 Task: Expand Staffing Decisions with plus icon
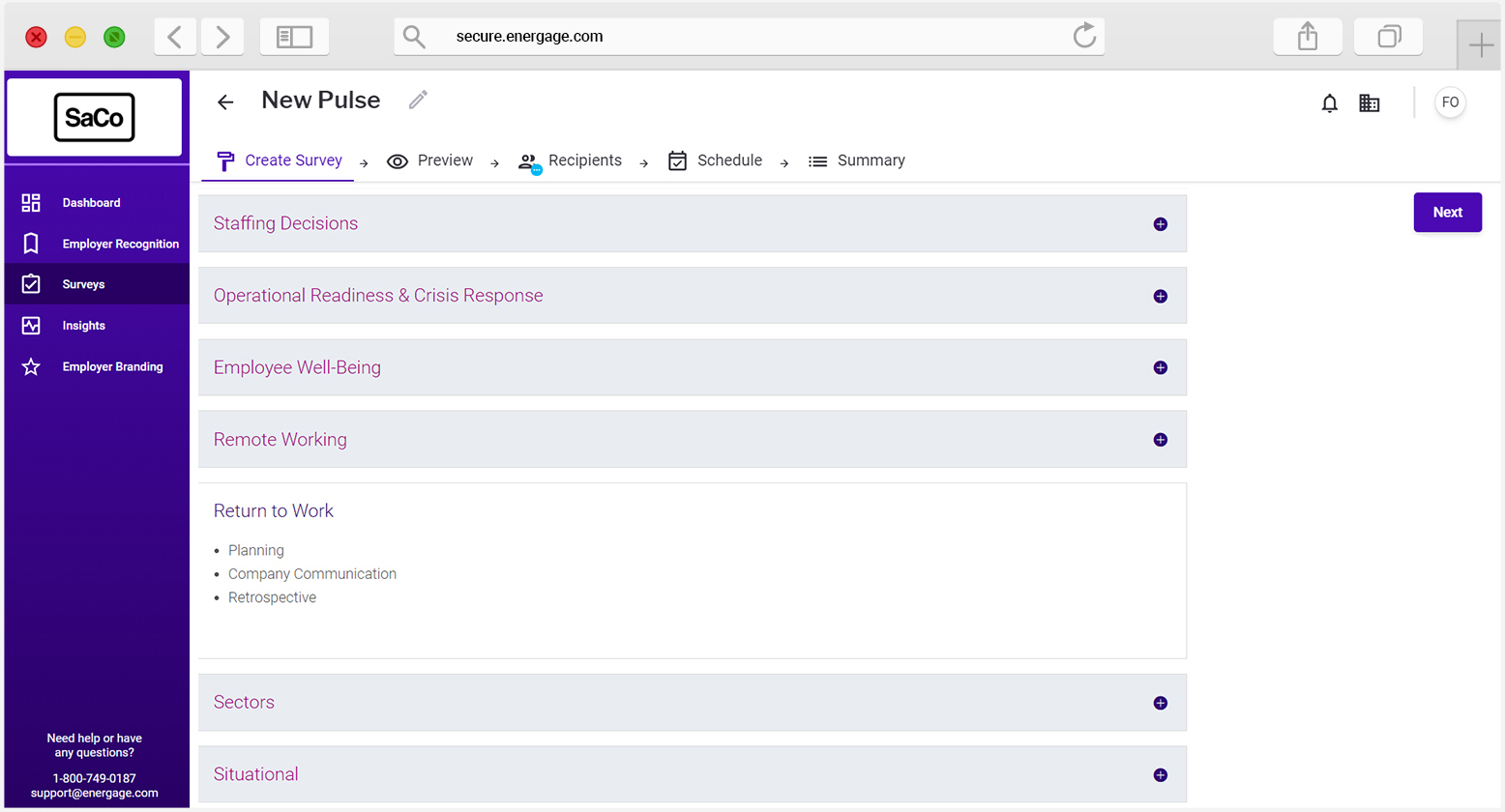1161,224
